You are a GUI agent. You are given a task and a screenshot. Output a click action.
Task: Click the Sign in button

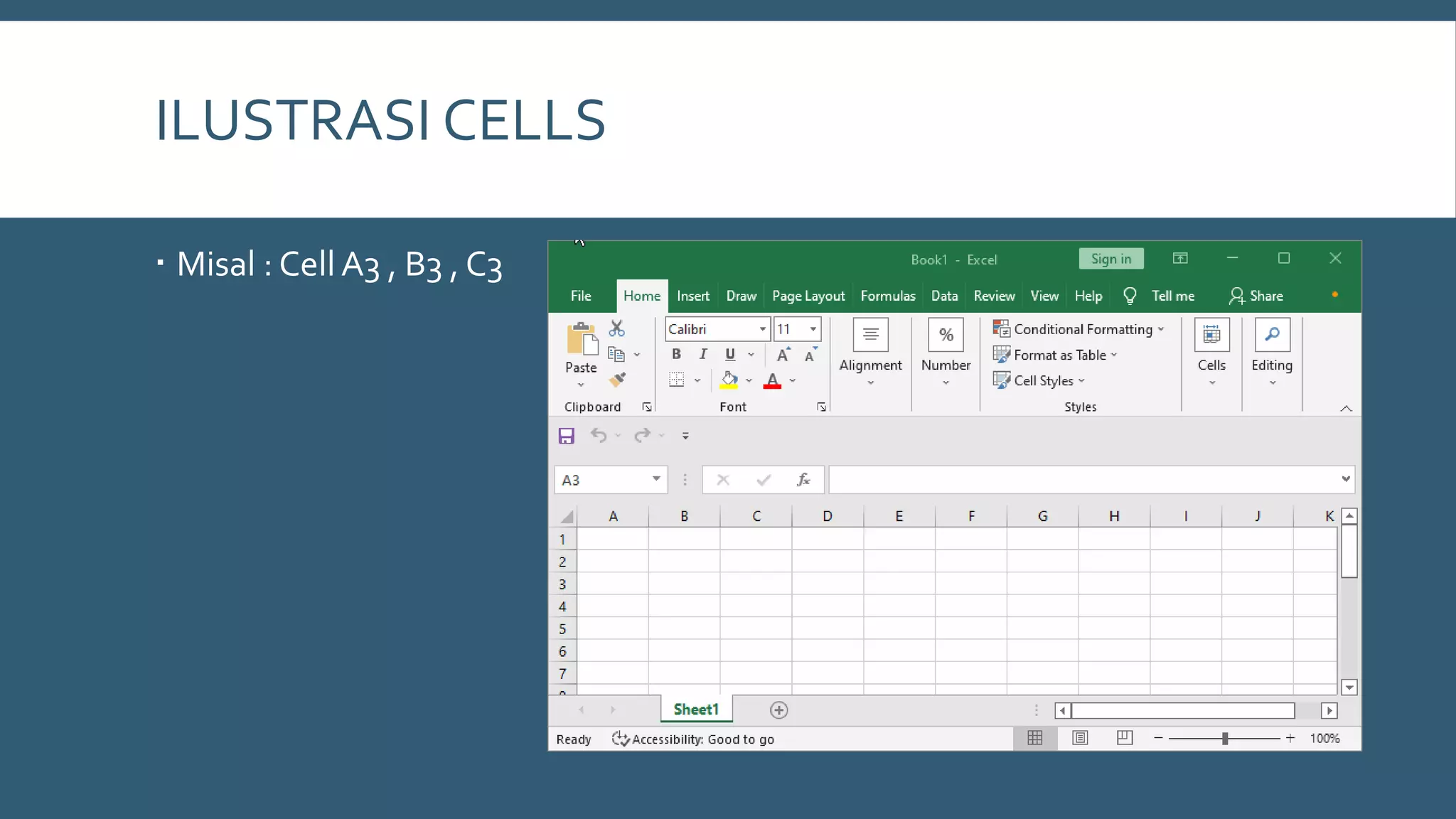[x=1110, y=259]
